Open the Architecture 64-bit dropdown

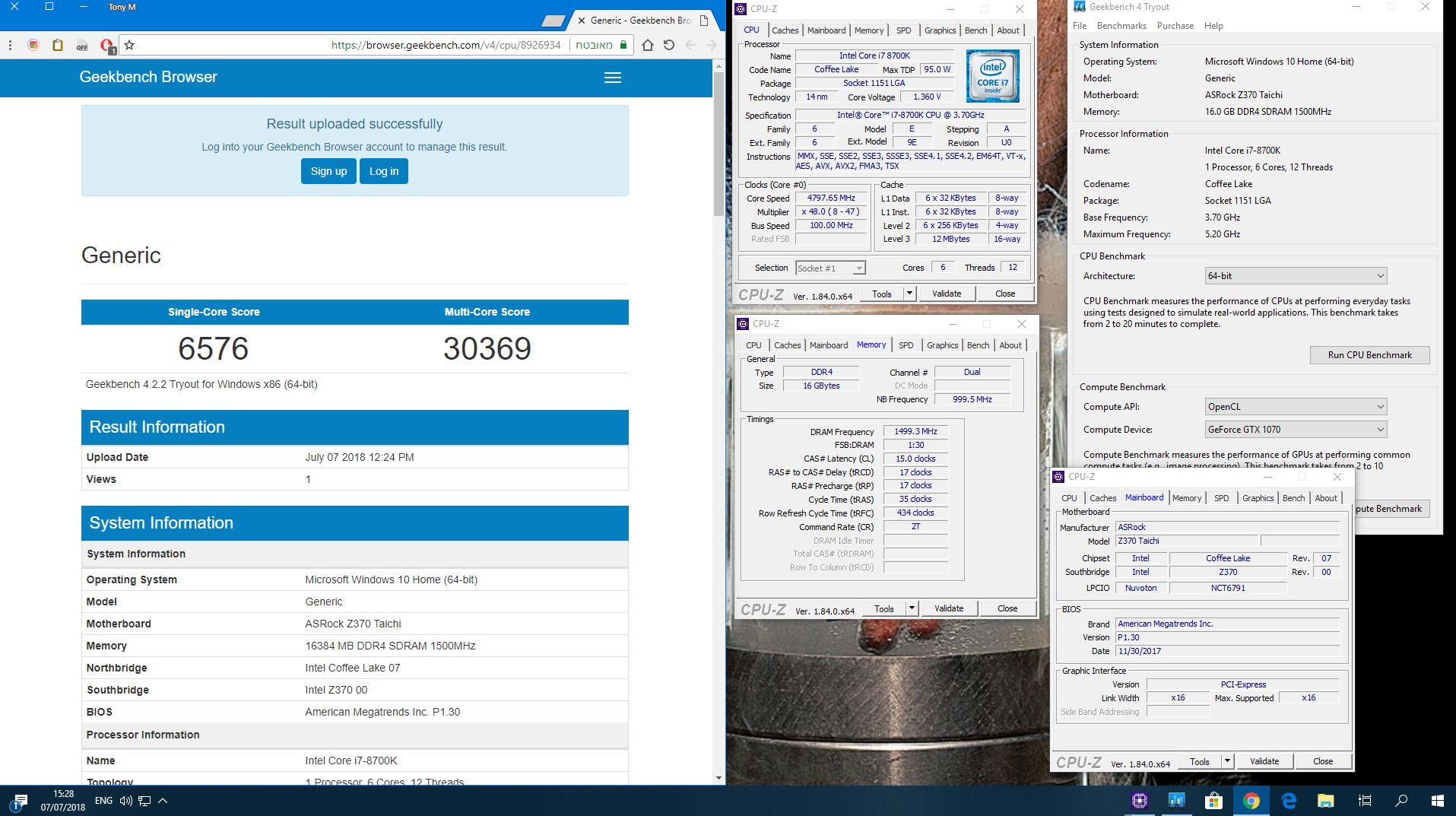point(1296,276)
